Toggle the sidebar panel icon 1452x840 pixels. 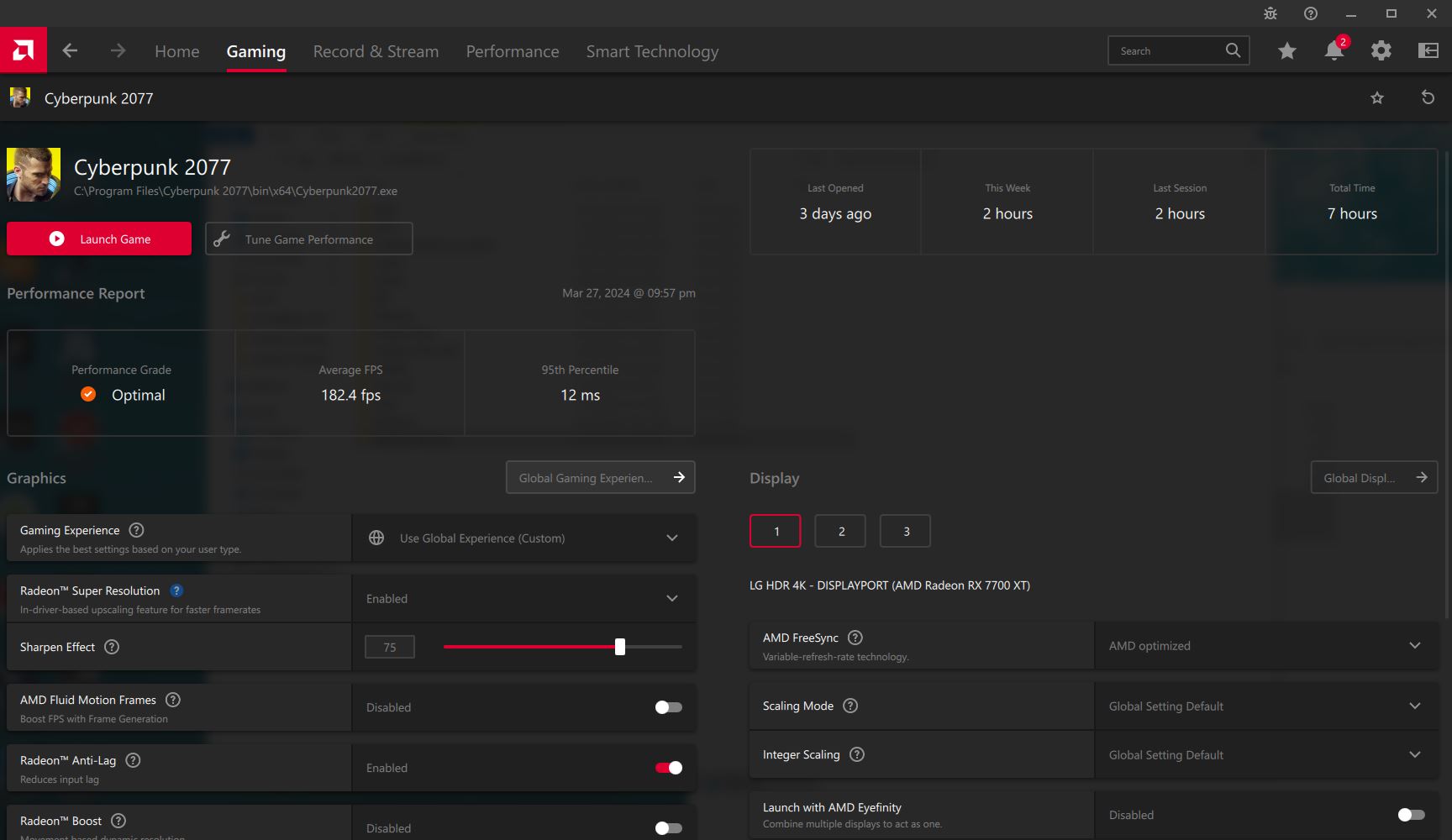tap(1428, 50)
